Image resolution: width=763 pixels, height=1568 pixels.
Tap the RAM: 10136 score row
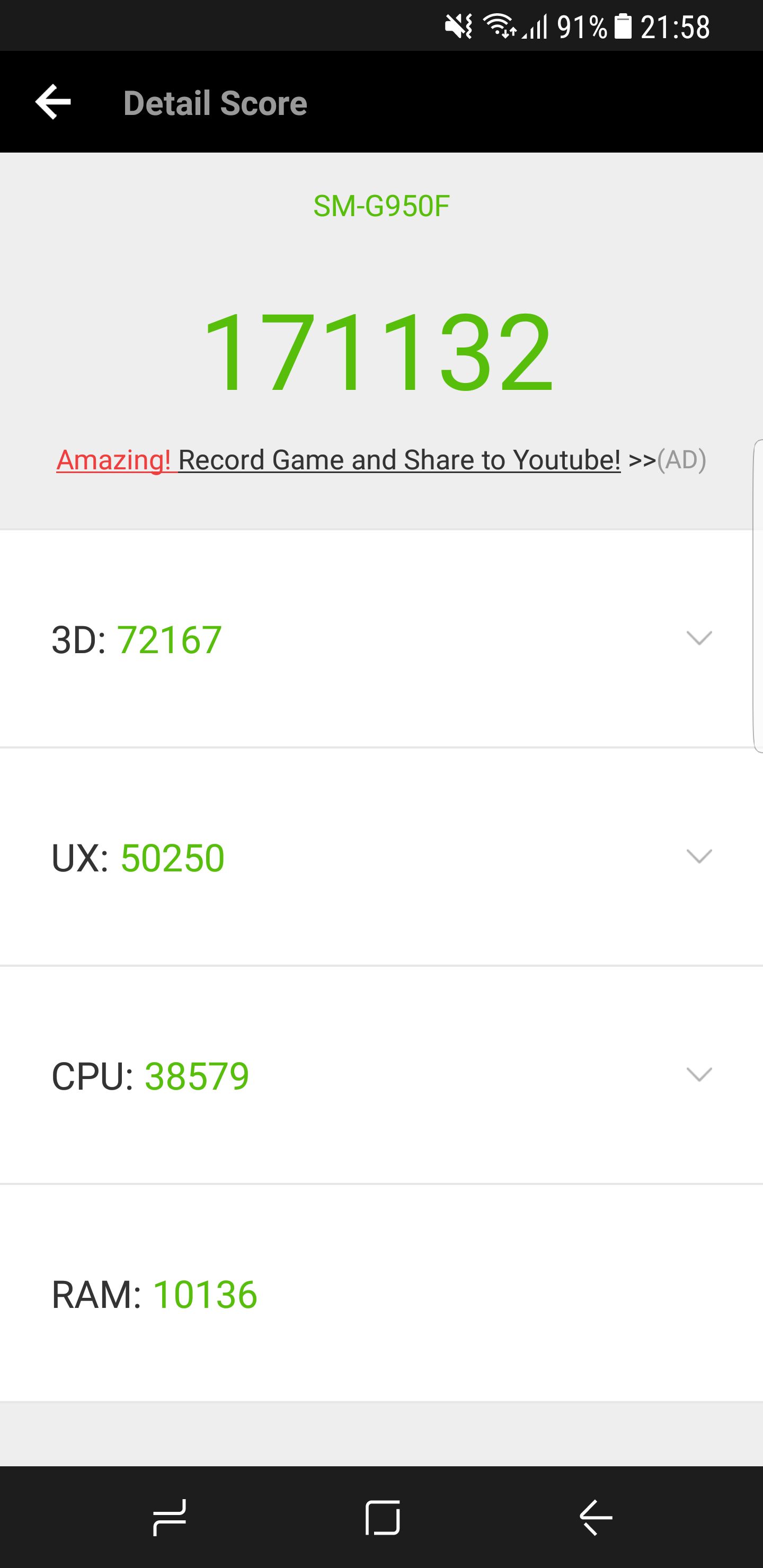tap(155, 1294)
